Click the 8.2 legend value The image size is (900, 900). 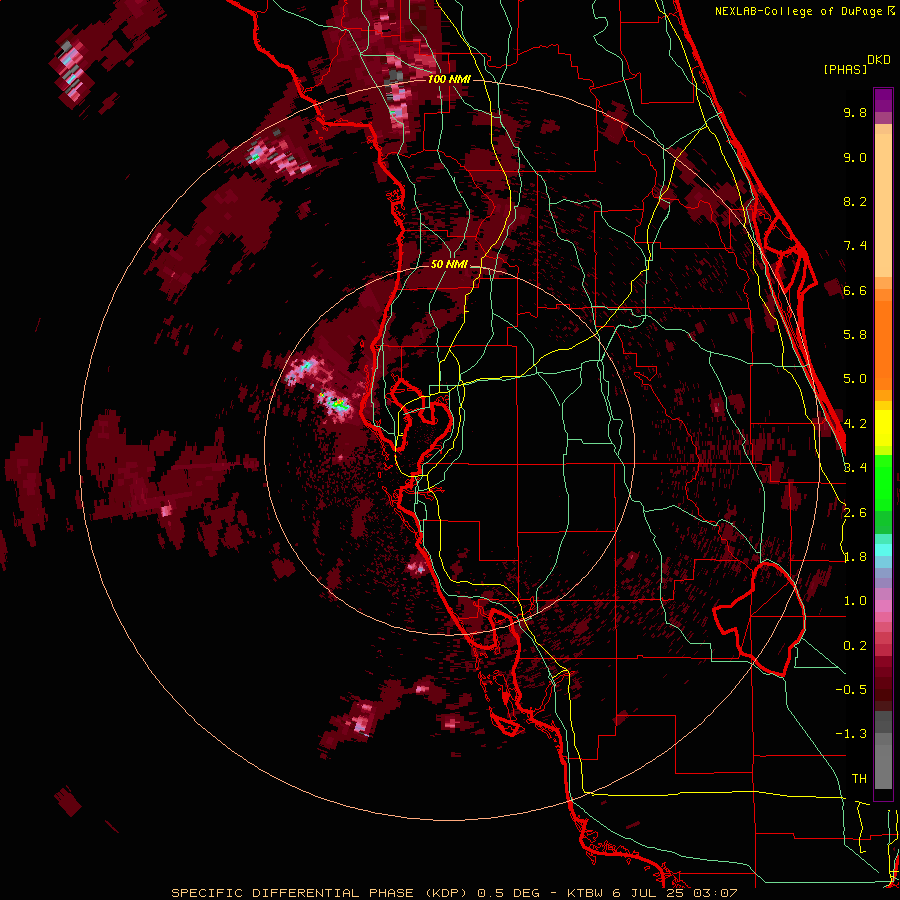coord(855,201)
